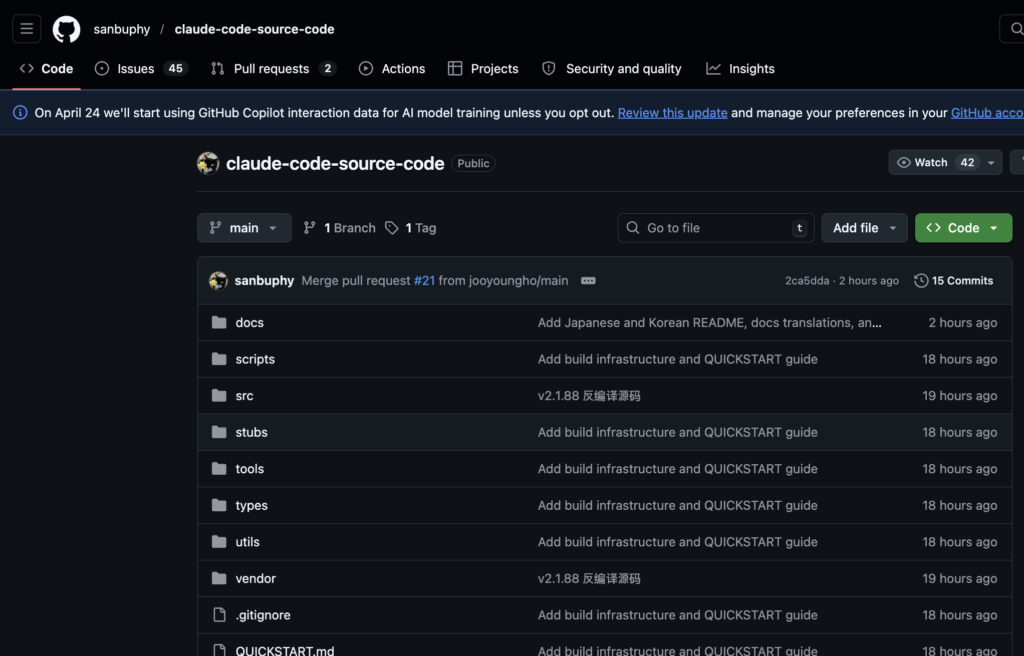Open the Security and quality tab
The height and width of the screenshot is (656, 1024).
pos(611,69)
